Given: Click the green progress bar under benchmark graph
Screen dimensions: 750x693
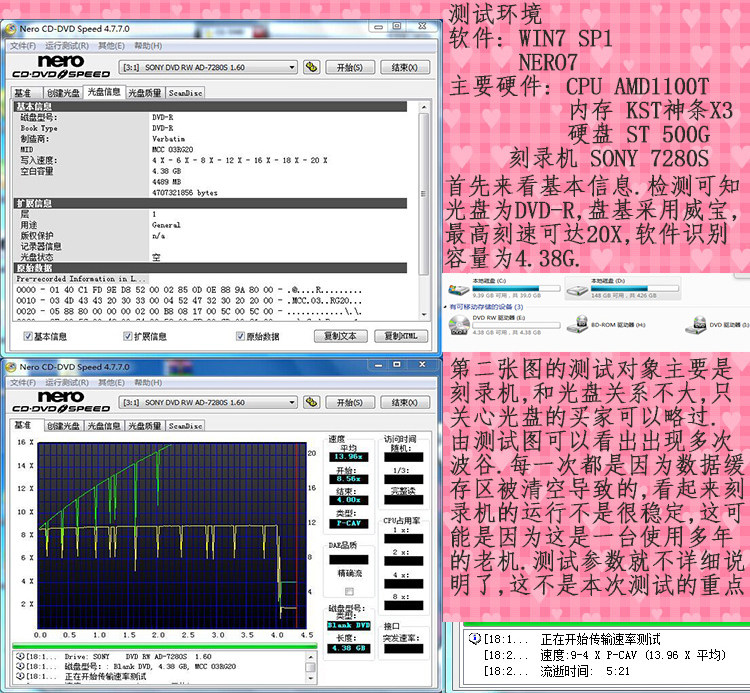Looking at the screenshot, I should click(164, 646).
